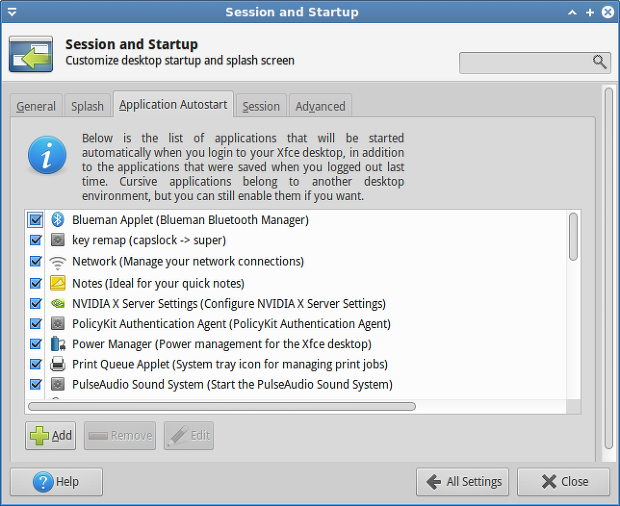Viewport: 620px width, 506px height.
Task: Disable key remap capslock autostart checkbox
Action: (x=36, y=240)
